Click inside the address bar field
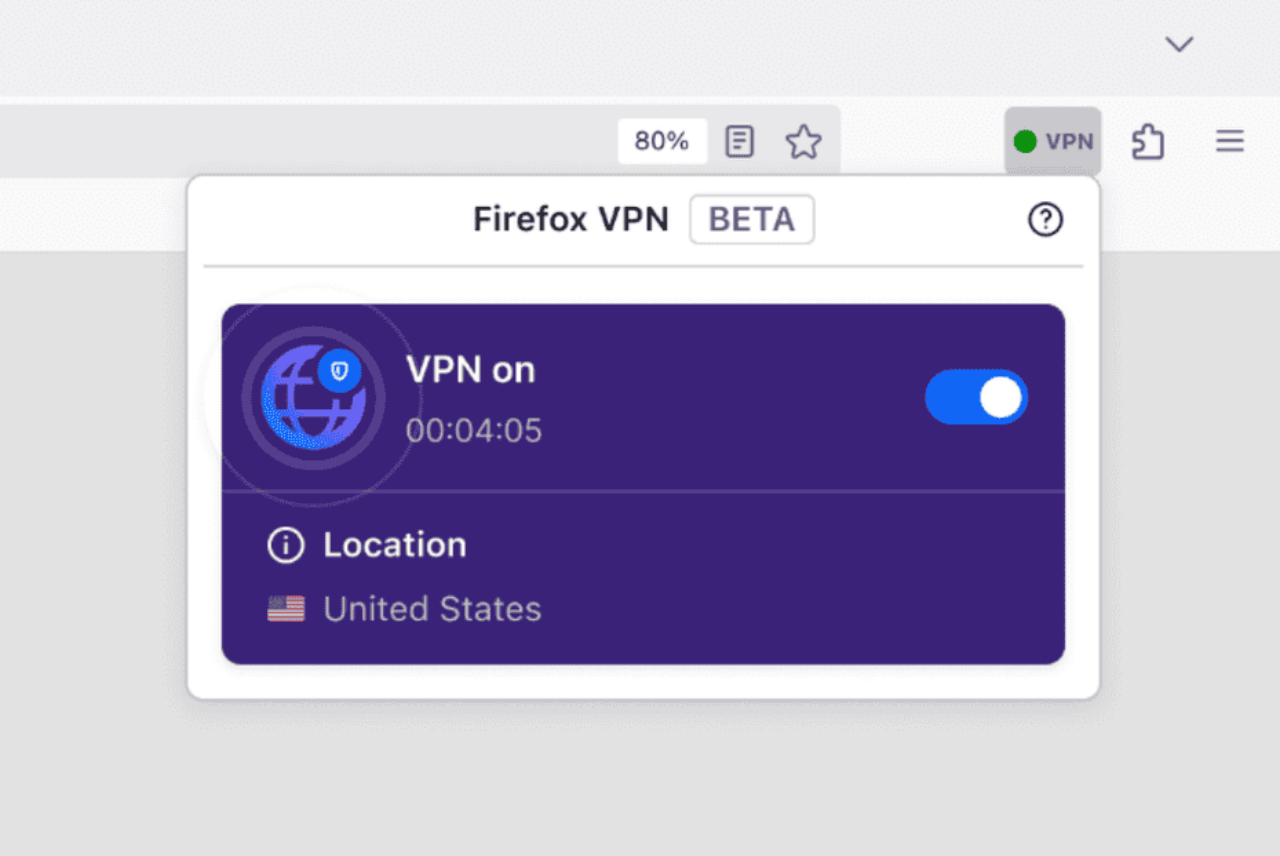 tap(300, 142)
